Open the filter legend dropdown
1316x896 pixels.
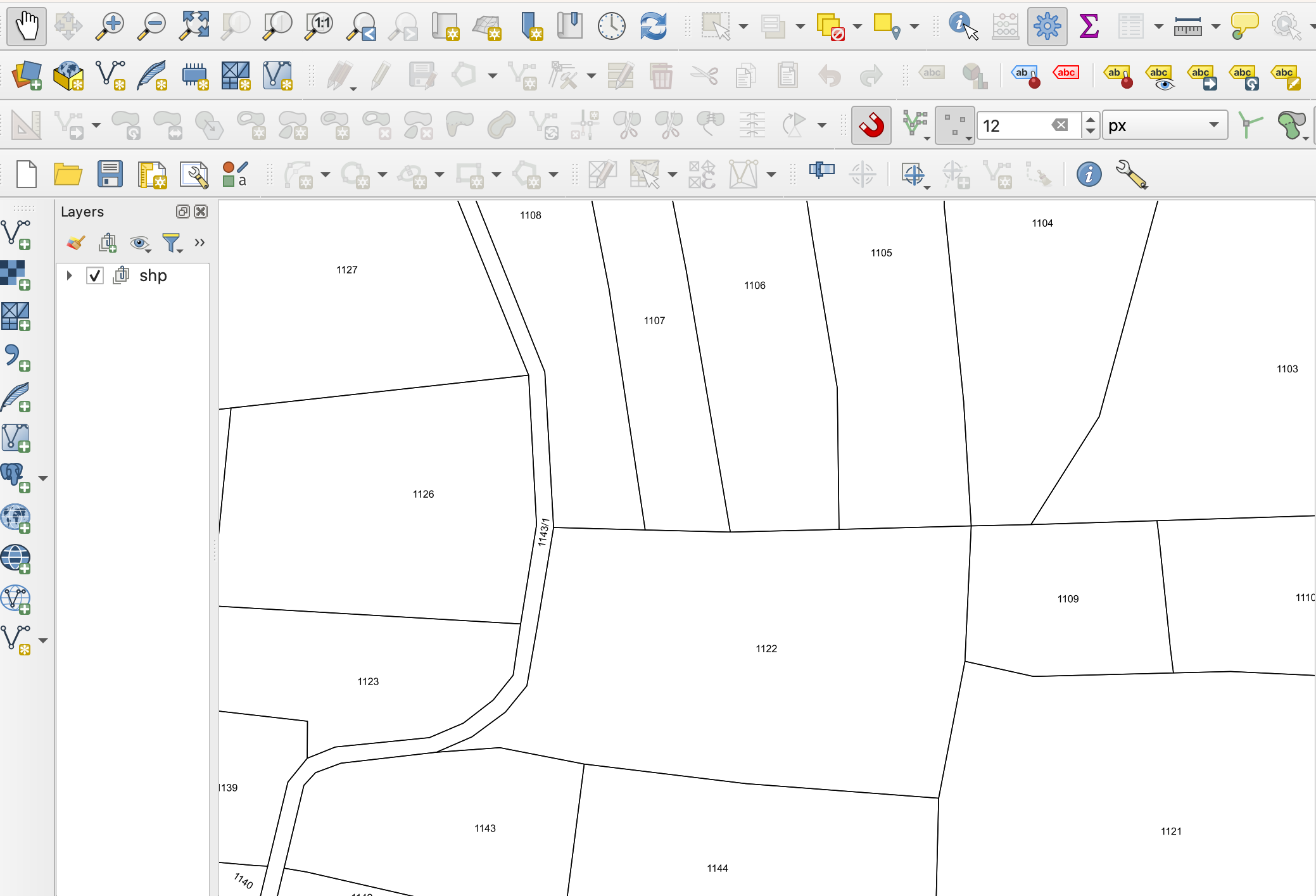[x=172, y=243]
